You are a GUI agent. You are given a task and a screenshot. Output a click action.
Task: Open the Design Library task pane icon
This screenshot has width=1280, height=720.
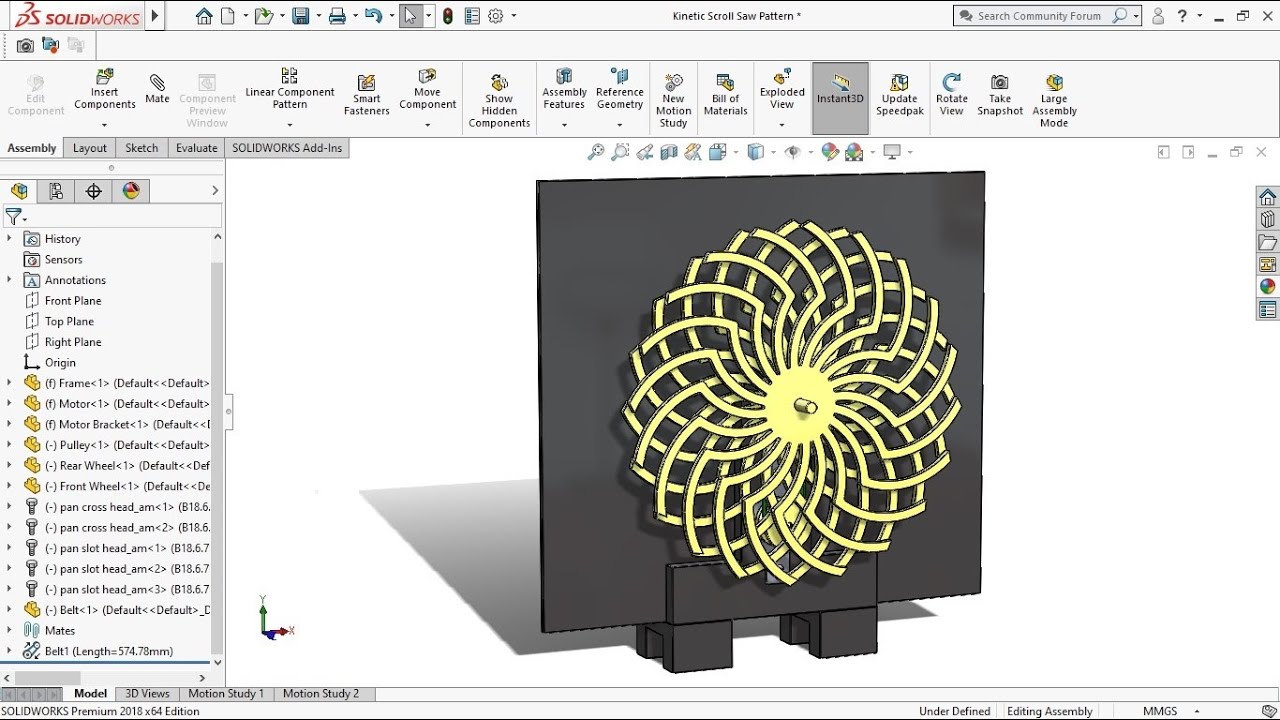[1267, 219]
